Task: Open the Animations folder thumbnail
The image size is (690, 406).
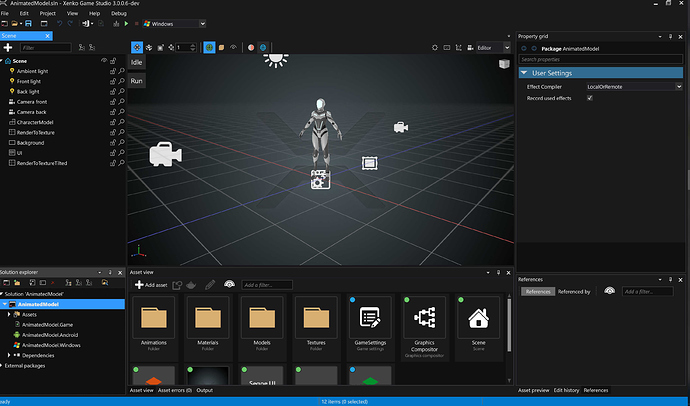Action: tap(154, 318)
